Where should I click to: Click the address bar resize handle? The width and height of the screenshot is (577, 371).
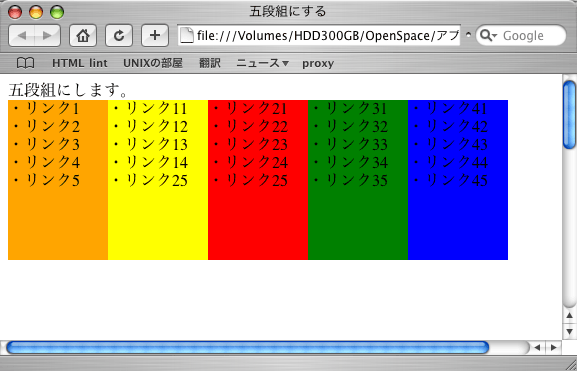click(468, 35)
